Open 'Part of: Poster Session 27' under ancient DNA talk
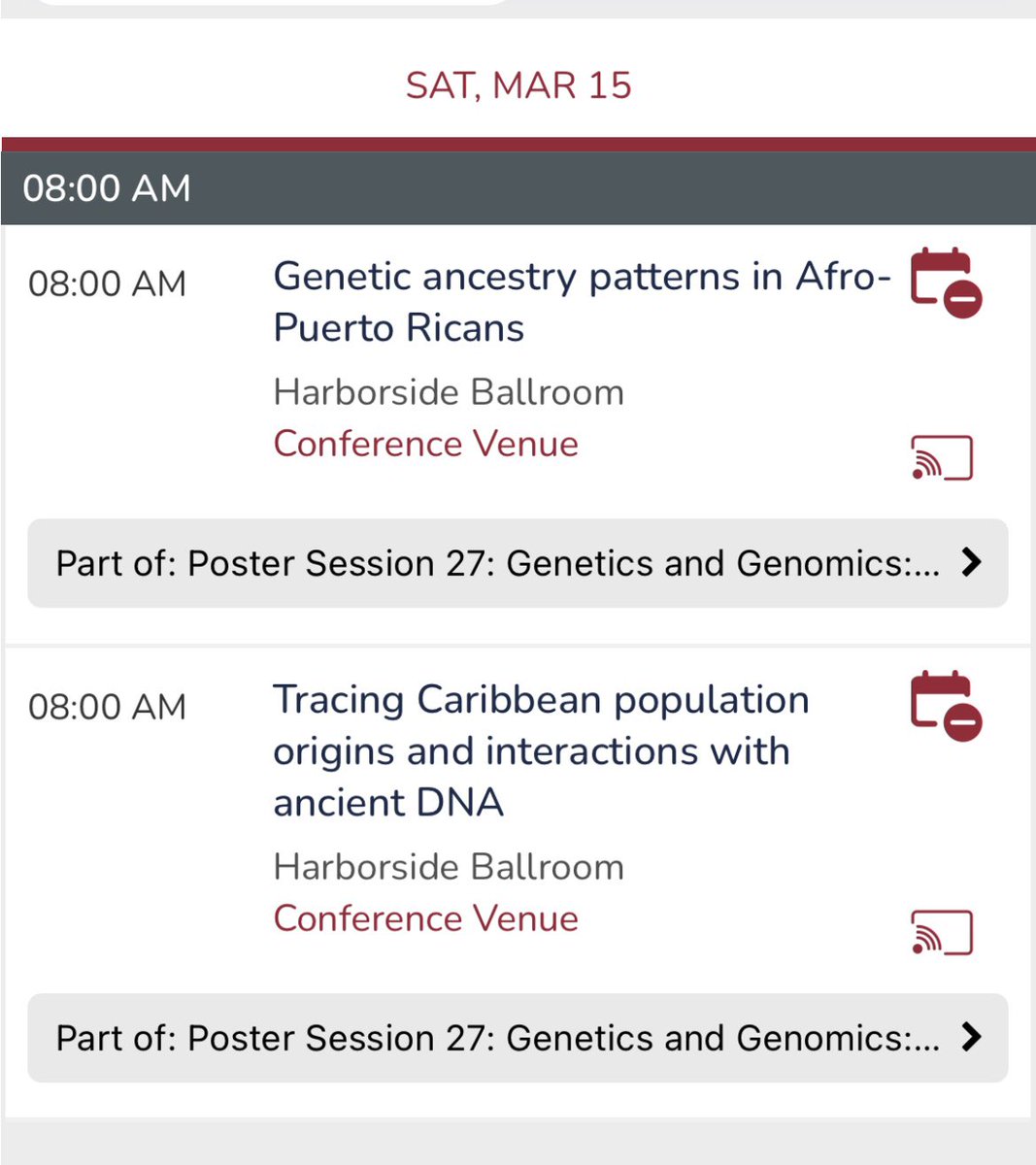The image size is (1036, 1165). 518,1038
